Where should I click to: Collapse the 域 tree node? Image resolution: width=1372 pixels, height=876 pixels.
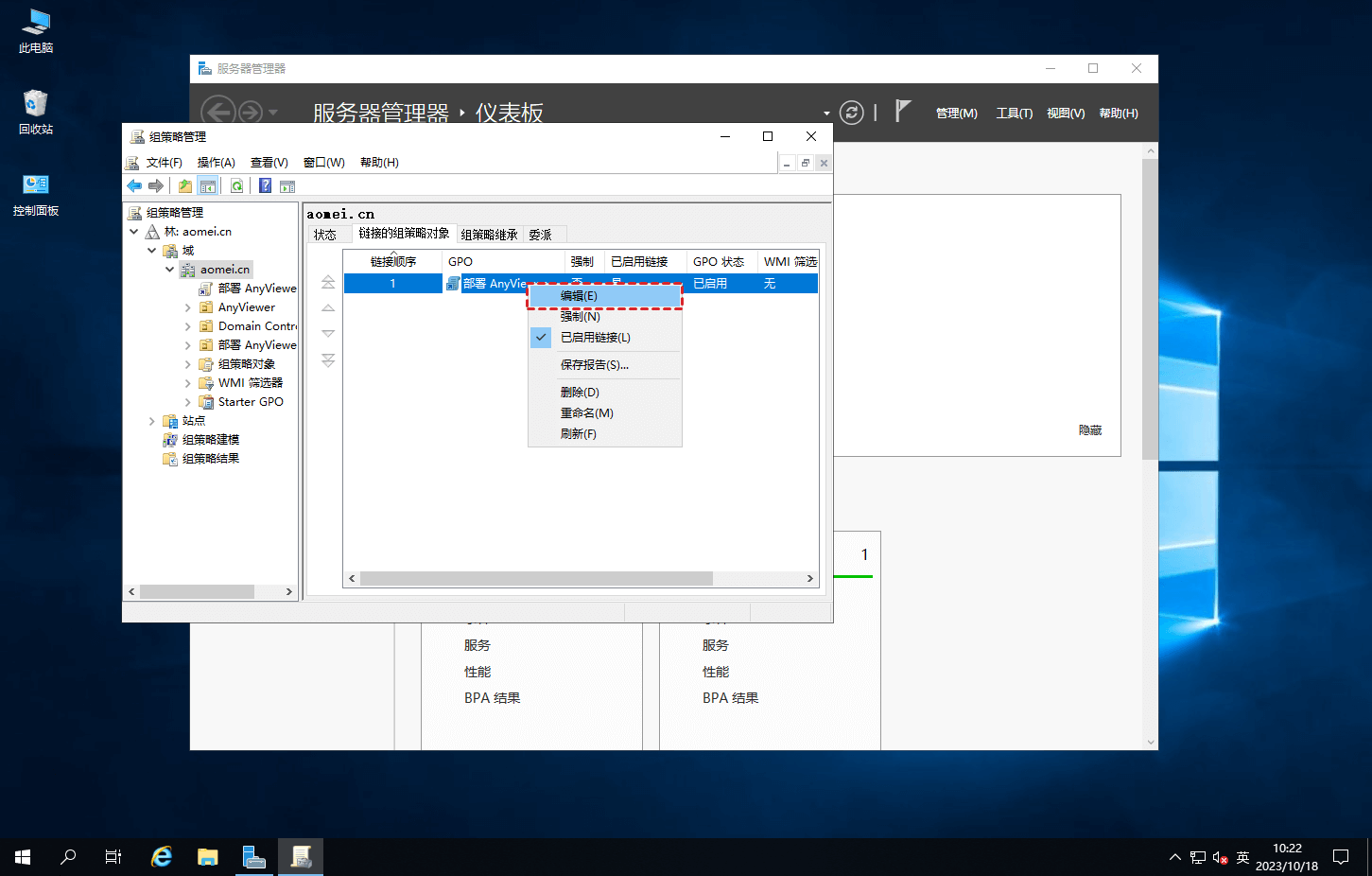pos(152,251)
